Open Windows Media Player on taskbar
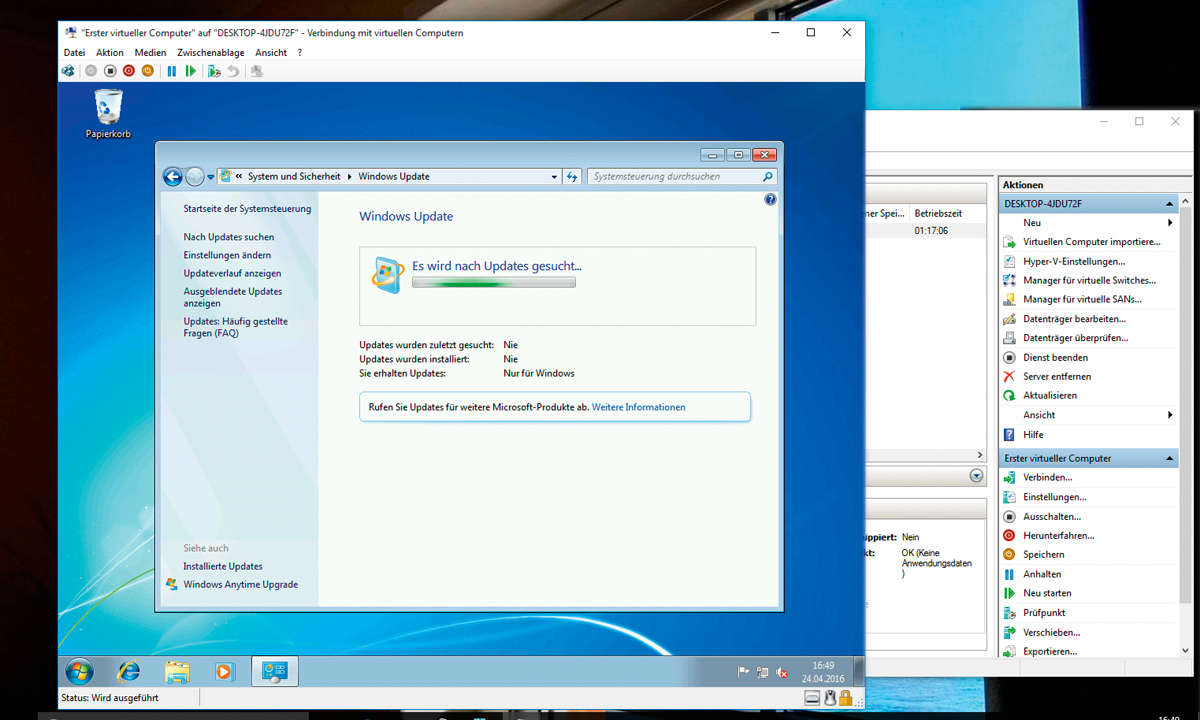This screenshot has width=1200, height=720. click(223, 672)
